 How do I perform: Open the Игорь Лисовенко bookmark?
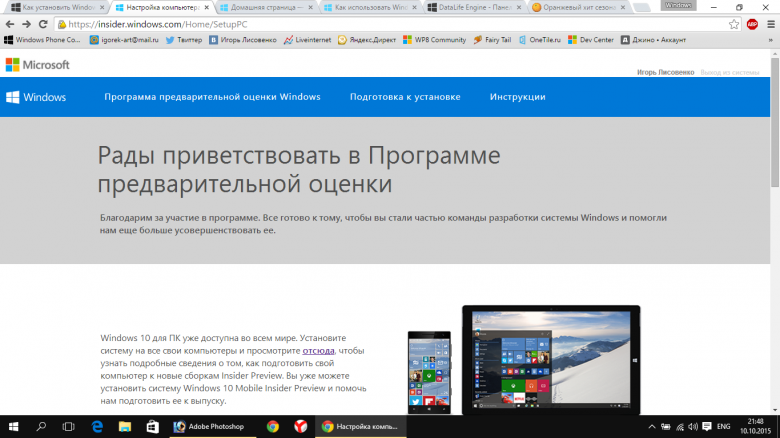(x=243, y=40)
